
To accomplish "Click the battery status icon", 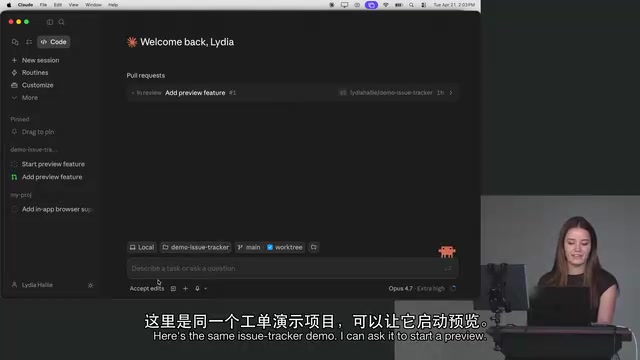I will [x=399, y=5].
